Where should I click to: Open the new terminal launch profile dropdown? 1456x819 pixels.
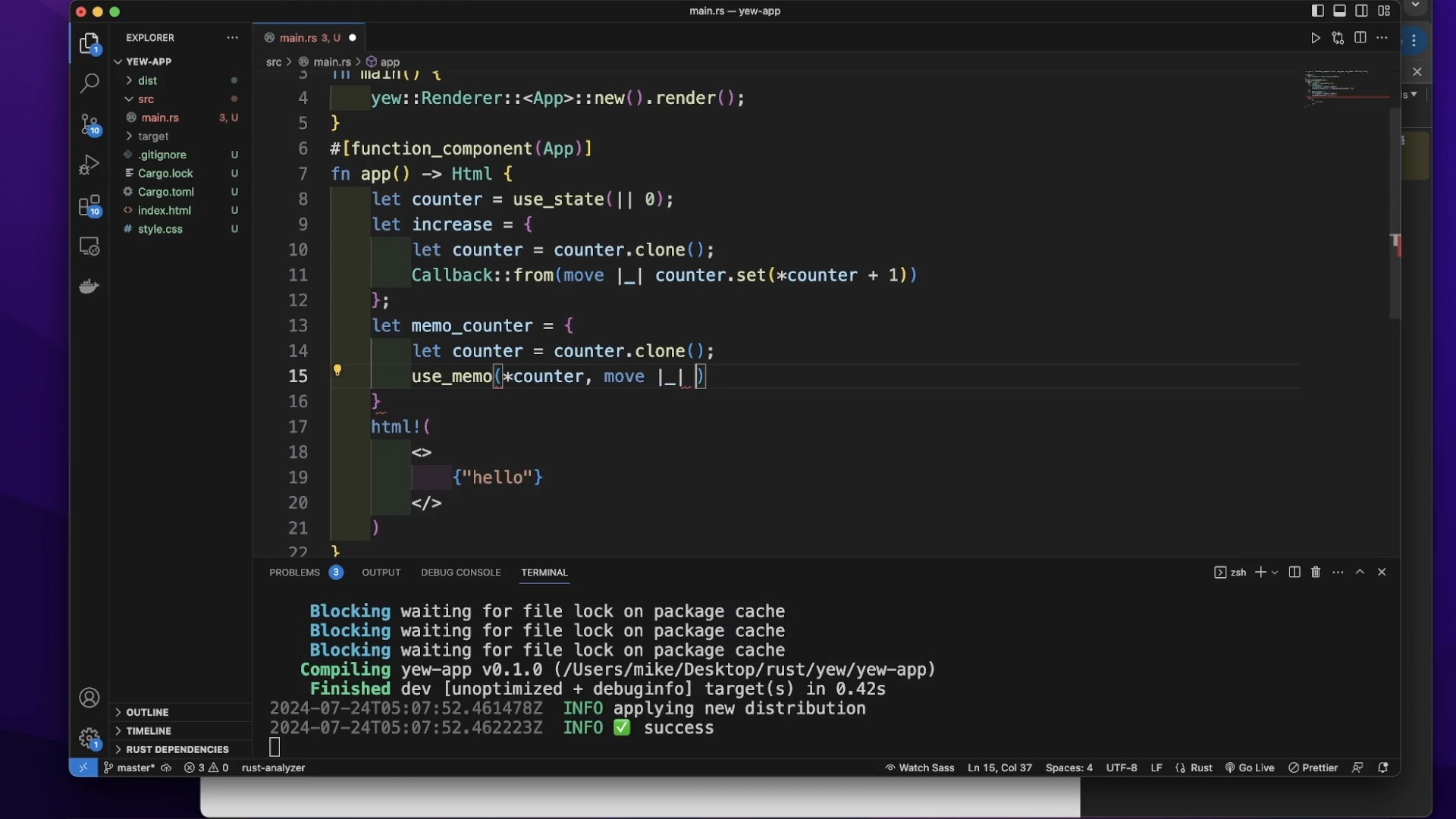tap(1276, 573)
